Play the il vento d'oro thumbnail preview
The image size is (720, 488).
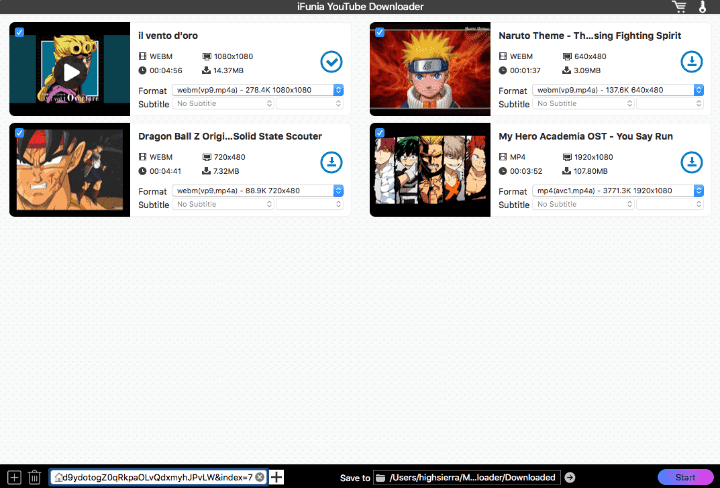coord(69,72)
